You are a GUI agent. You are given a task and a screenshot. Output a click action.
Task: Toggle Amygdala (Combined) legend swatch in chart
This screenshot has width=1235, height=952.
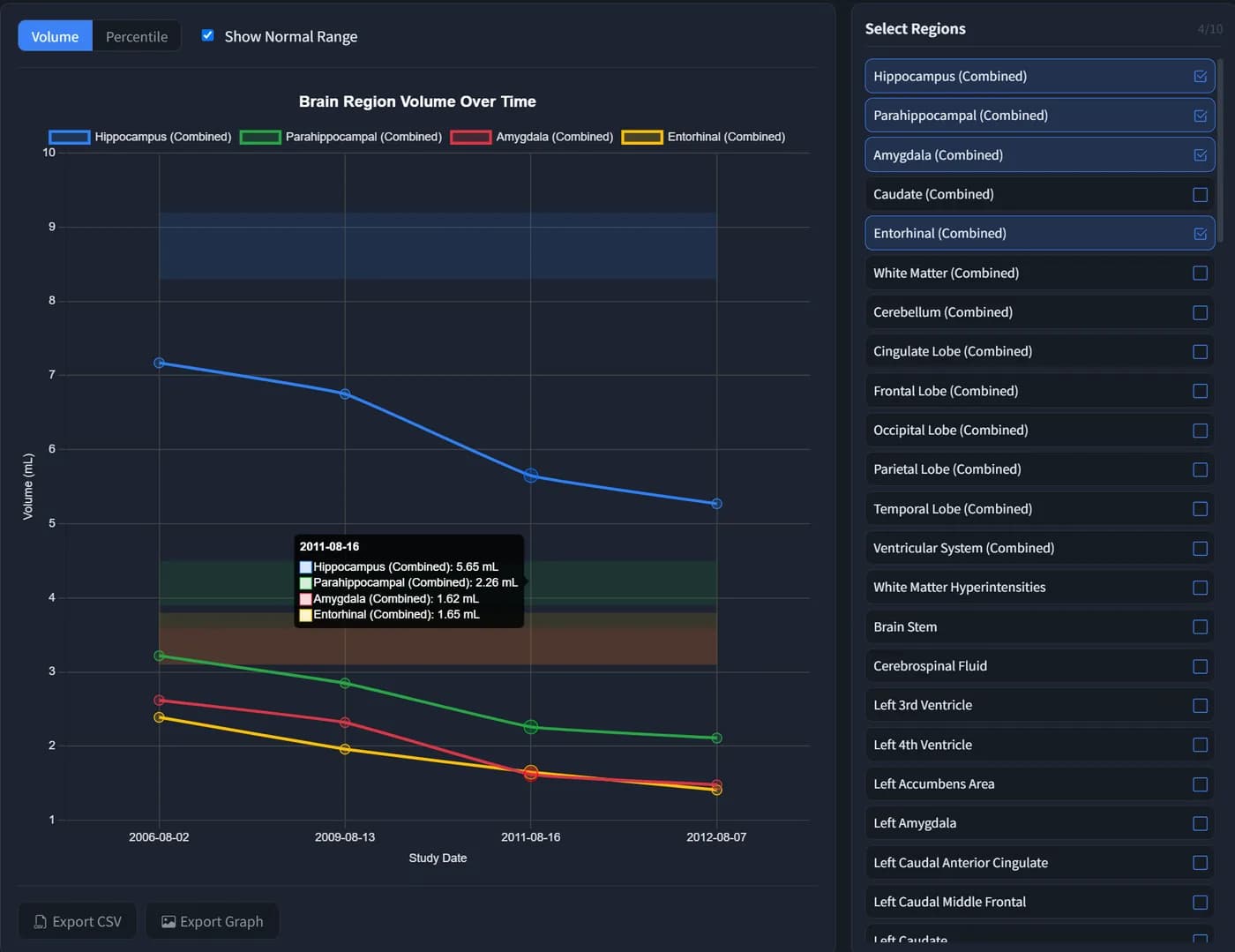pos(471,137)
